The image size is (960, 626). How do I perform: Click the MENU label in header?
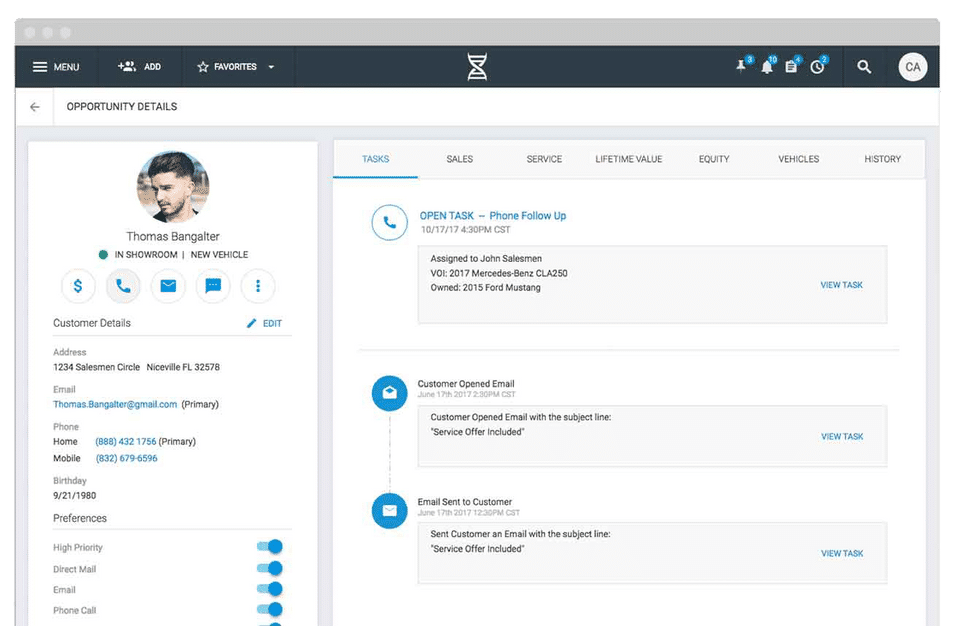coord(67,67)
